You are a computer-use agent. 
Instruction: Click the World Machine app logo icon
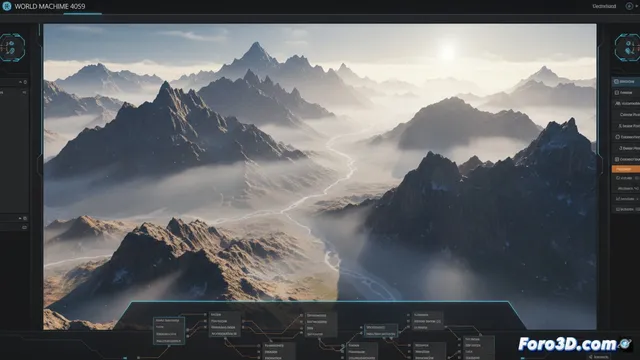(7, 6)
